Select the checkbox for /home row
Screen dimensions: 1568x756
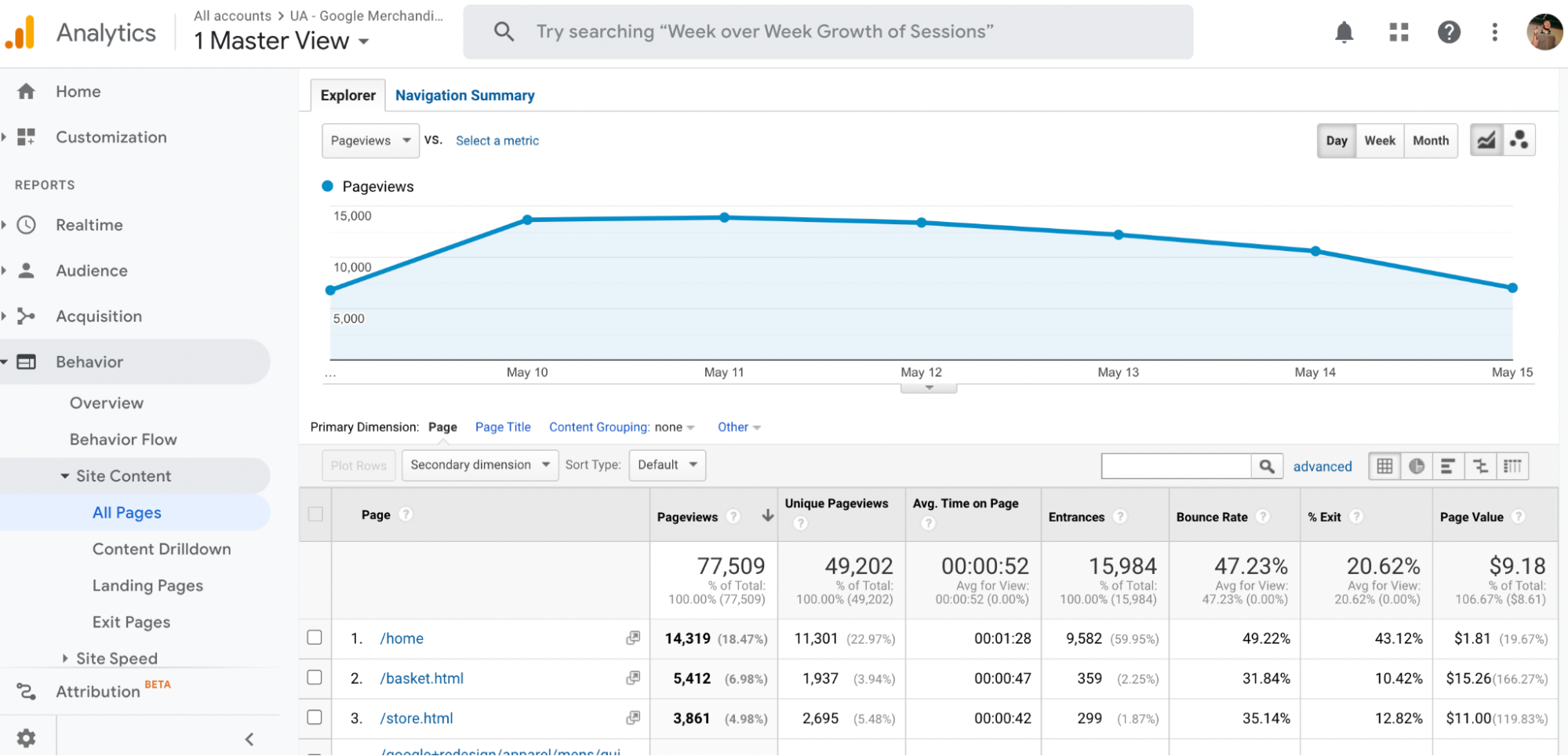coord(314,638)
